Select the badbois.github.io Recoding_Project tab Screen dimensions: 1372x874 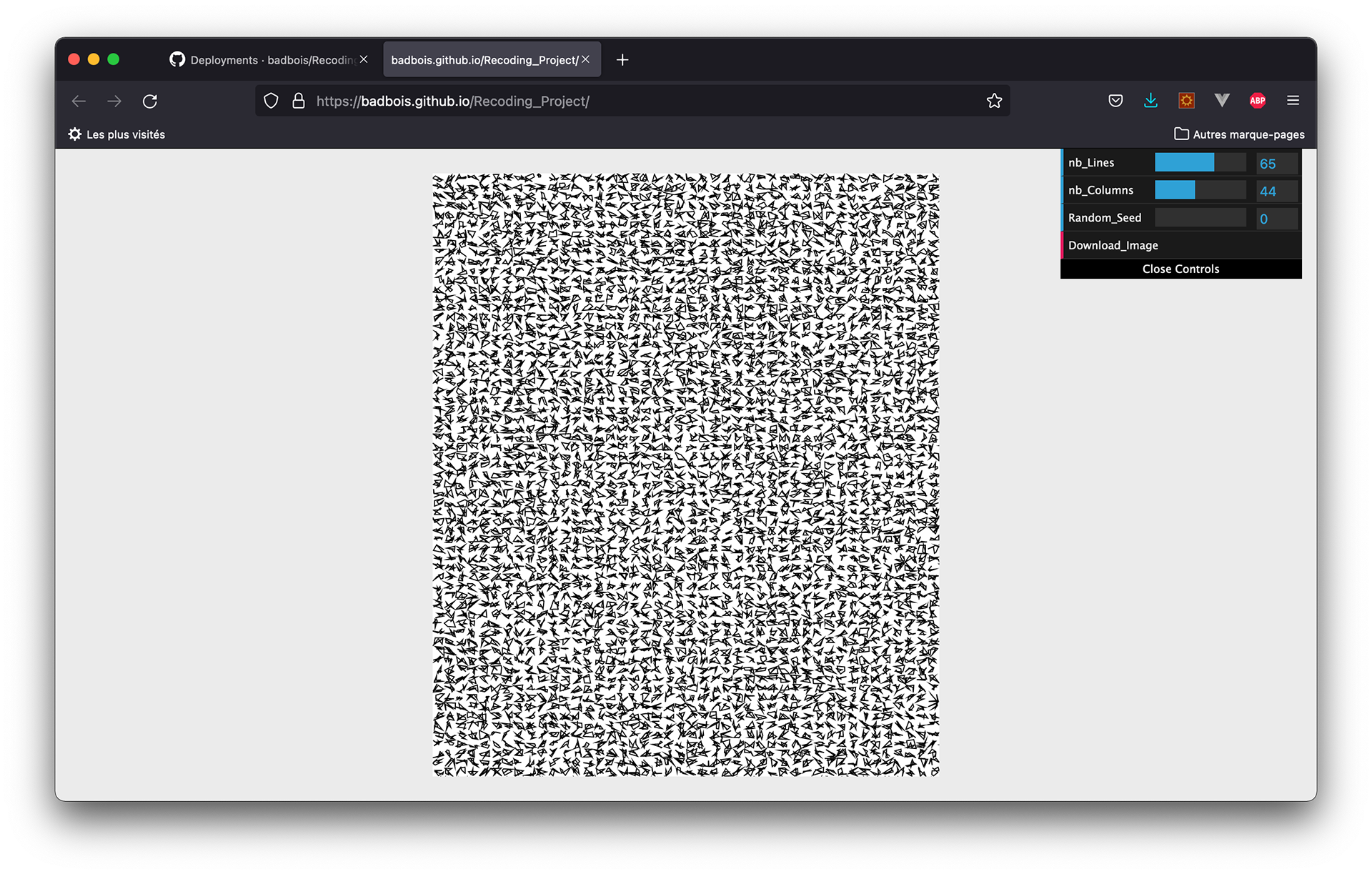pos(492,59)
